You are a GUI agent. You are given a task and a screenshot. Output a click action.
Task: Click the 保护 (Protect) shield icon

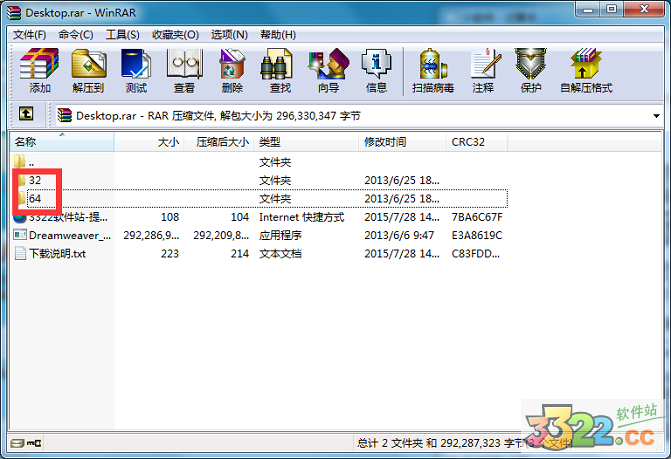coord(531,70)
